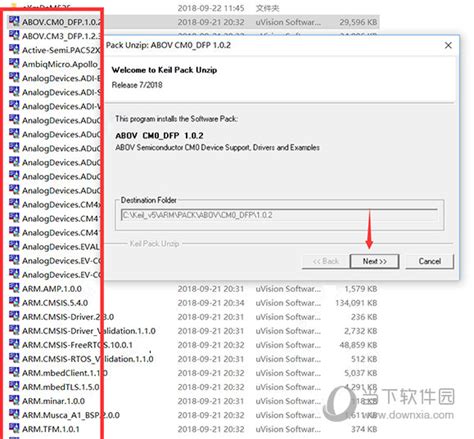Close the Pack Unzip dialog window

[448, 45]
